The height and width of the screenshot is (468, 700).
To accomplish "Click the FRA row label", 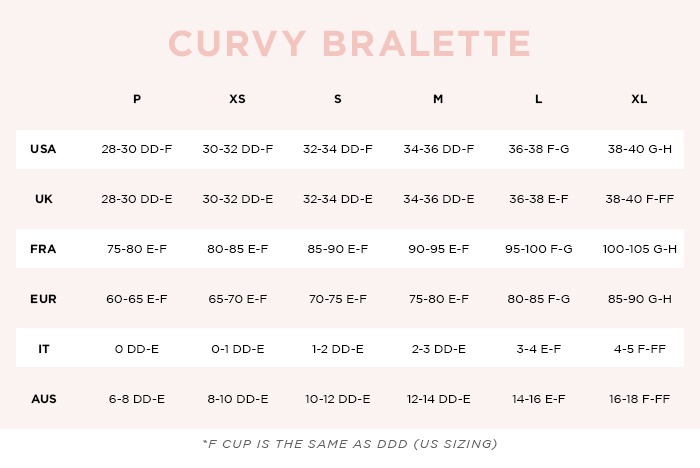I will coord(43,249).
